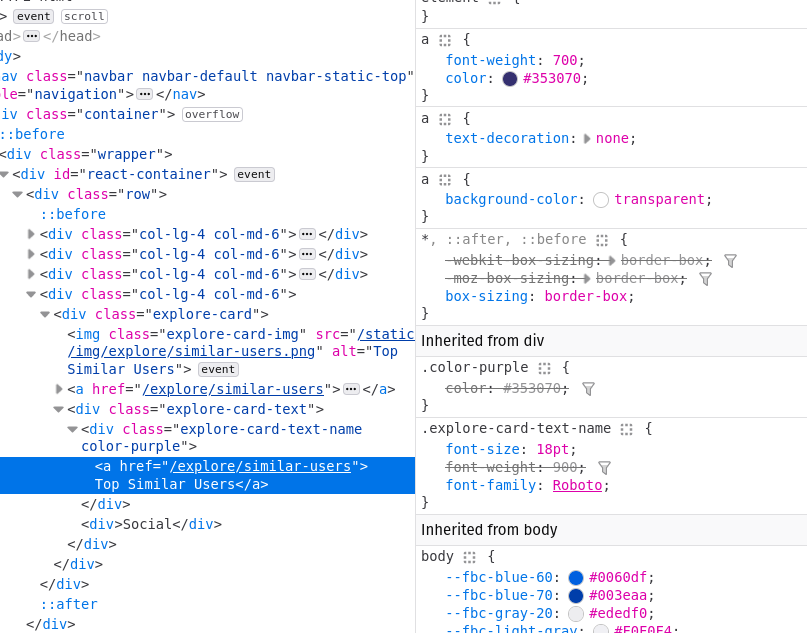Click filter icon next to -webkit-box-sizing
Viewport: 807px width, 633px height.
pos(730,261)
